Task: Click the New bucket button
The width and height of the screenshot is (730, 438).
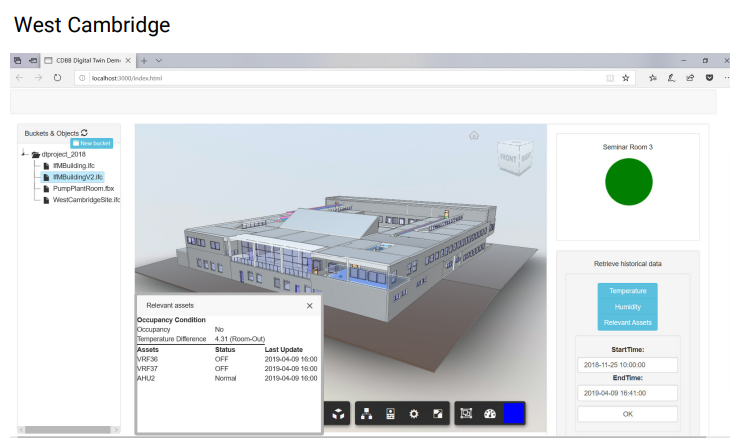Action: tap(91, 143)
